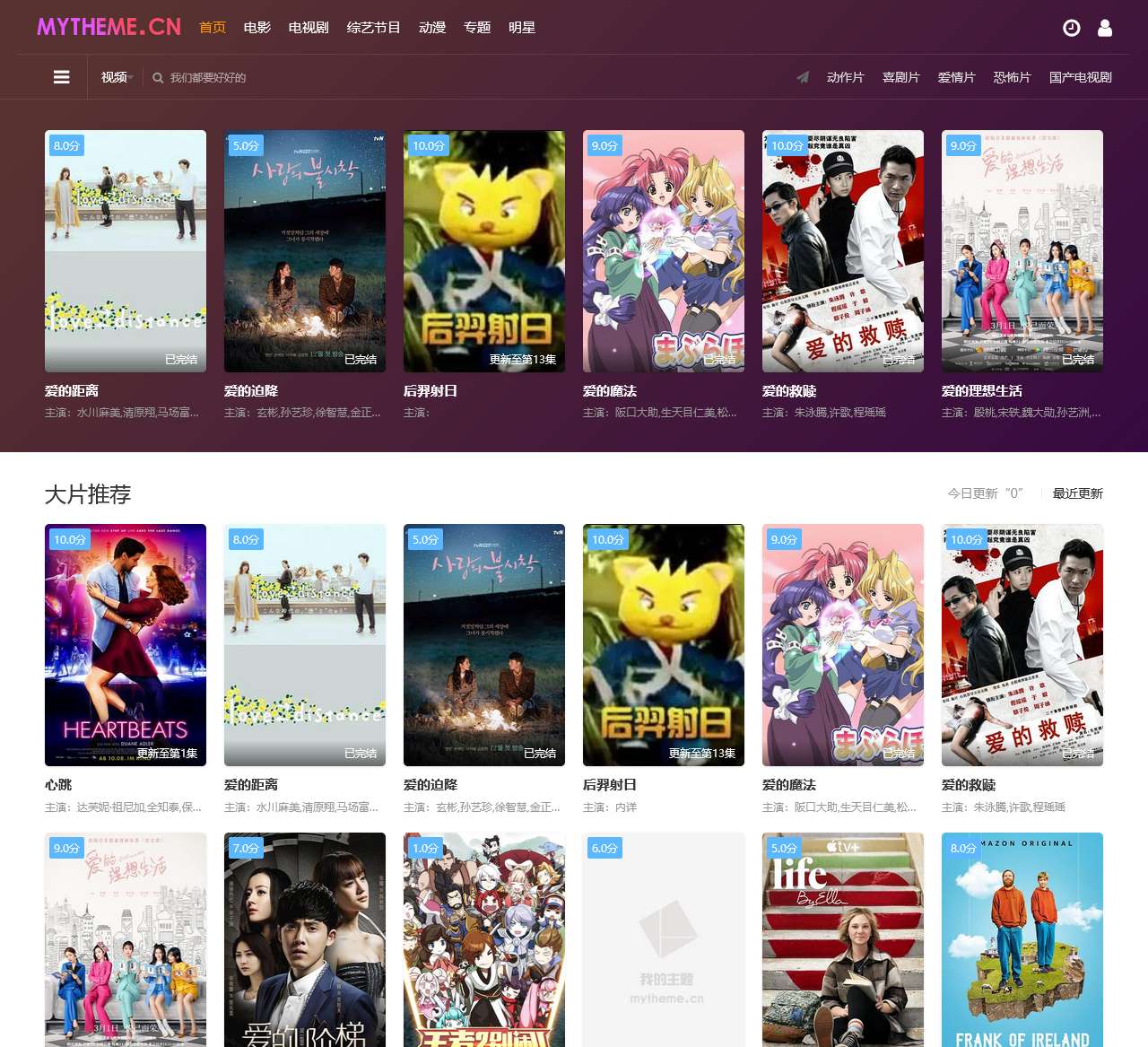Screen dimensions: 1148x1047
Task: Open the 喜剧片 category link
Action: pos(901,77)
